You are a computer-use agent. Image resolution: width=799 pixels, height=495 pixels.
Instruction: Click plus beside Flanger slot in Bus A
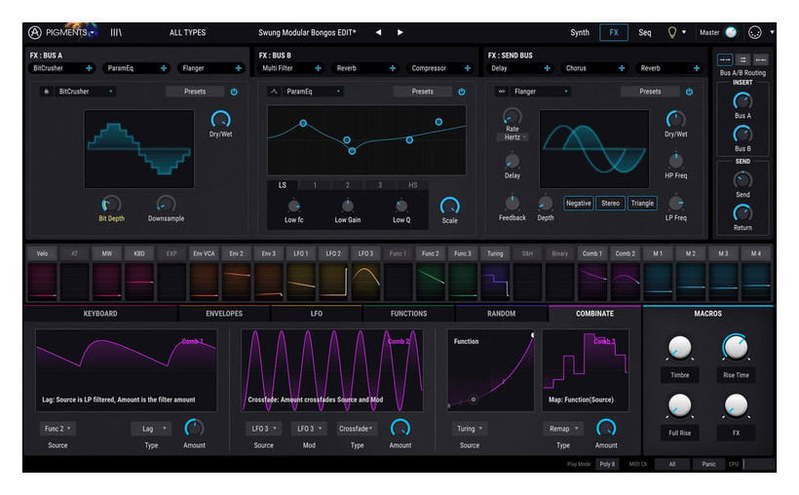click(238, 68)
